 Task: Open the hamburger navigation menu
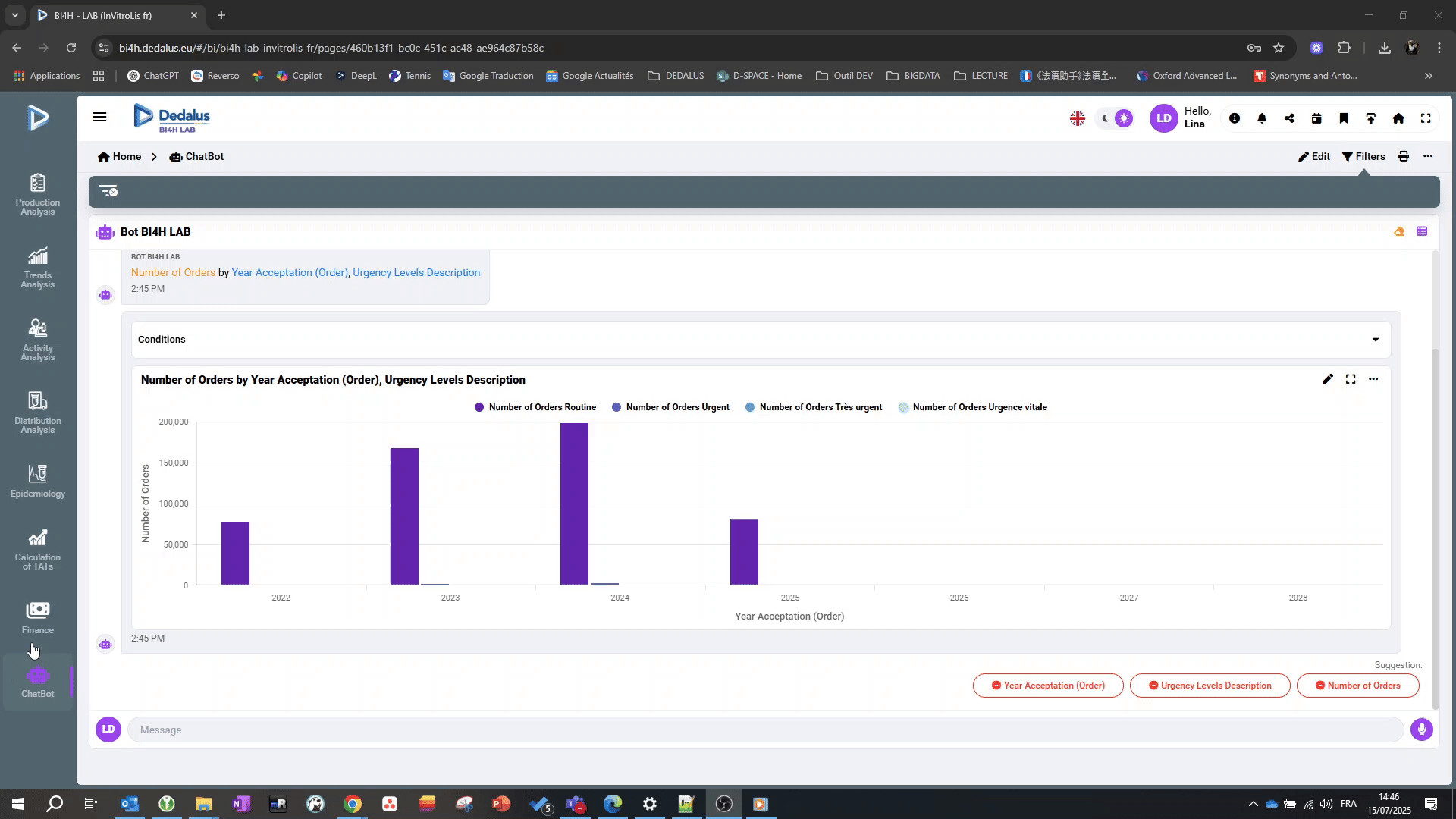point(99,117)
